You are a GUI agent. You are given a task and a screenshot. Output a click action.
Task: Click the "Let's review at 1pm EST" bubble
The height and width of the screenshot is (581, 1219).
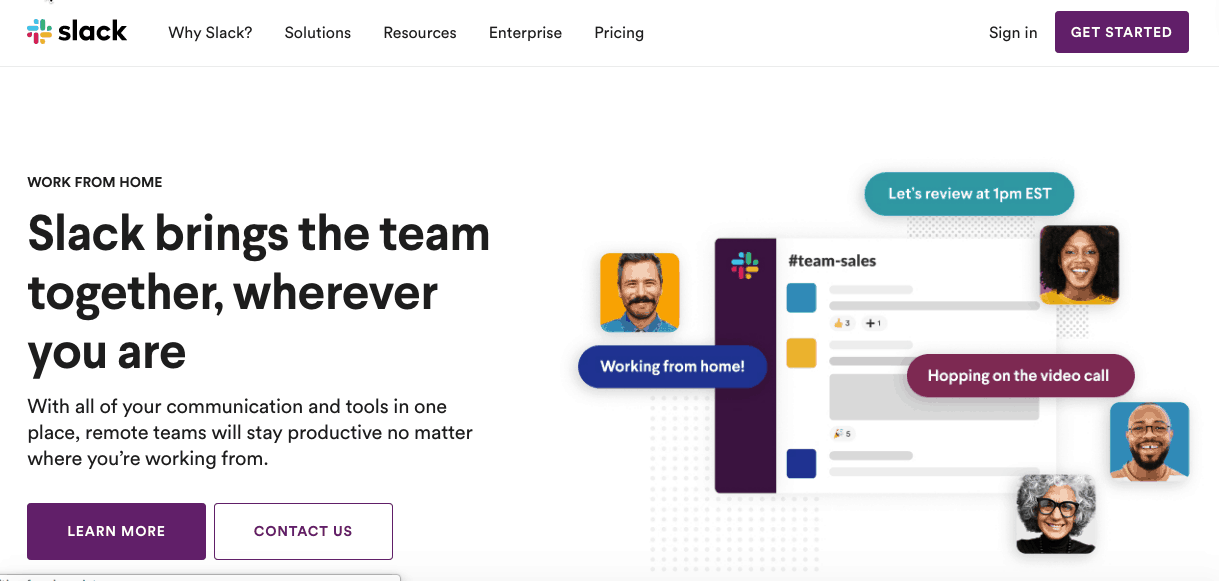coord(969,194)
